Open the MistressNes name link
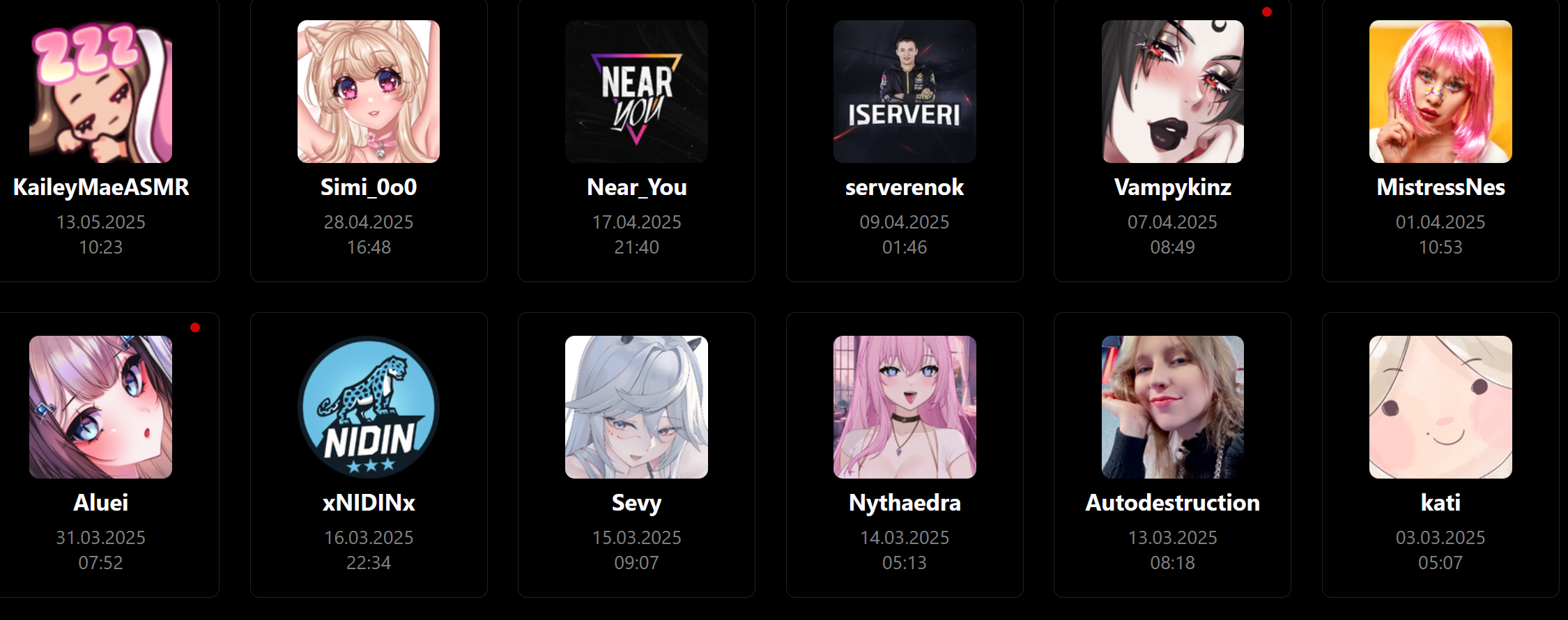This screenshot has height=620, width=1568. click(1440, 187)
